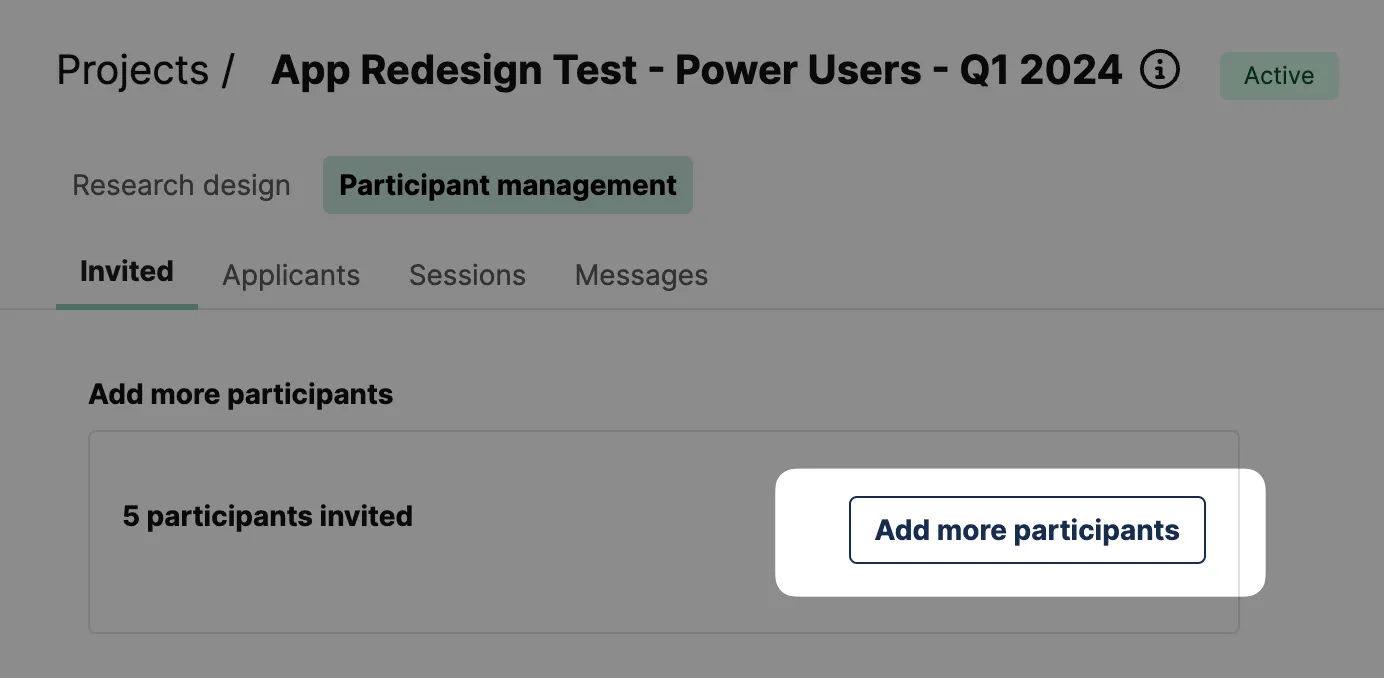View the Messages sub-tab
The width and height of the screenshot is (1384, 678).
click(x=641, y=275)
